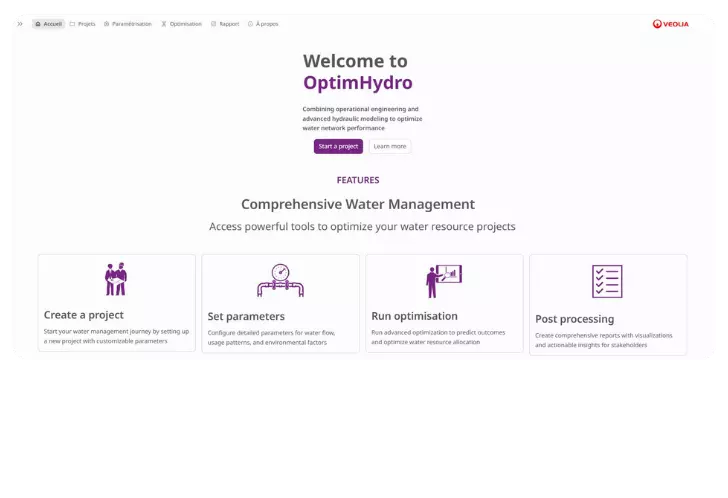Open the Paramétrisation nav item

(128, 24)
